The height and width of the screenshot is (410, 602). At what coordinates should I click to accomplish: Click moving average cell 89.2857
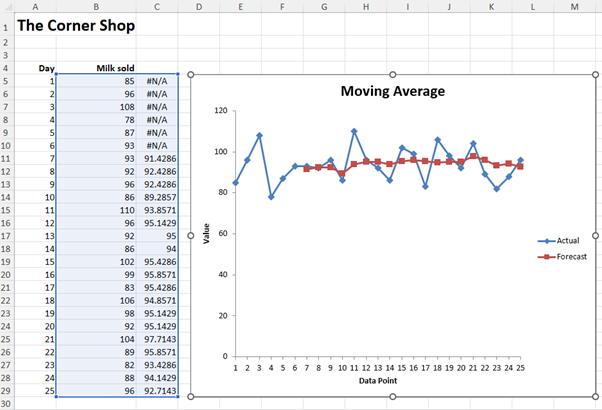157,197
